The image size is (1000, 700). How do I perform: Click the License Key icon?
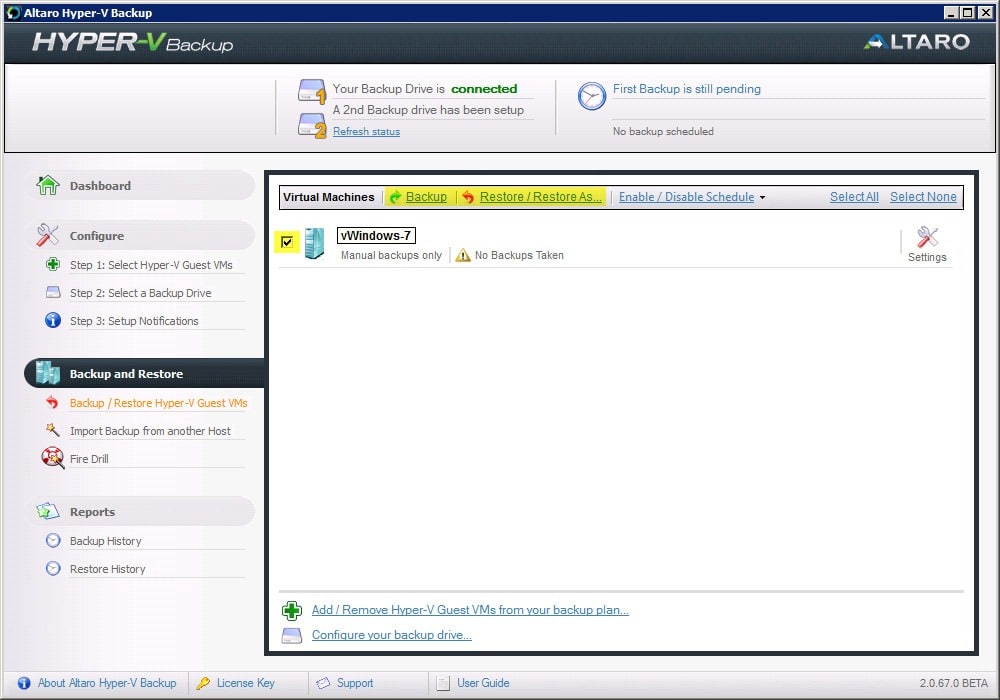[x=203, y=683]
